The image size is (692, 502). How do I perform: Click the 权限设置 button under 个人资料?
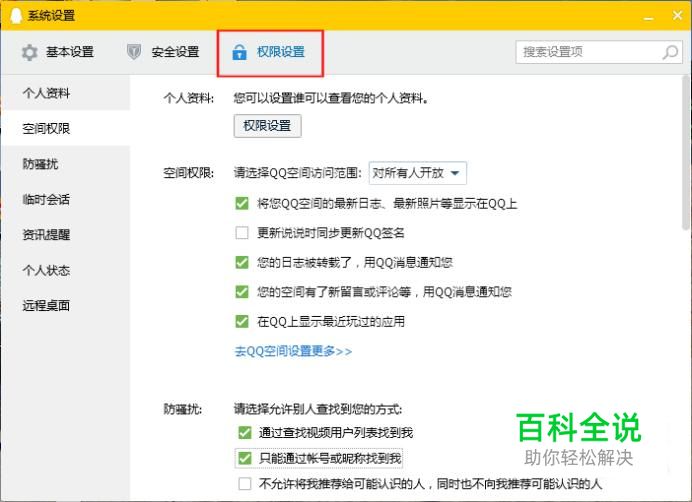(x=267, y=126)
